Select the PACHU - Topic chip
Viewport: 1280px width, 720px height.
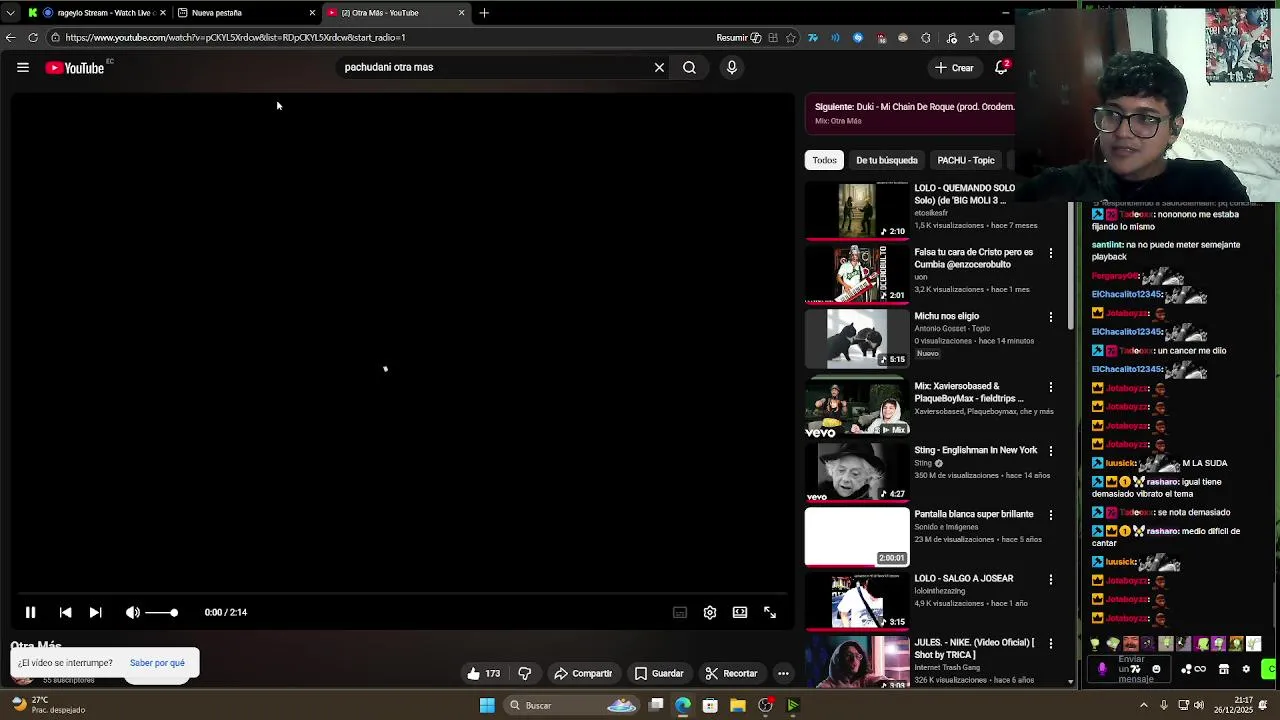966,160
